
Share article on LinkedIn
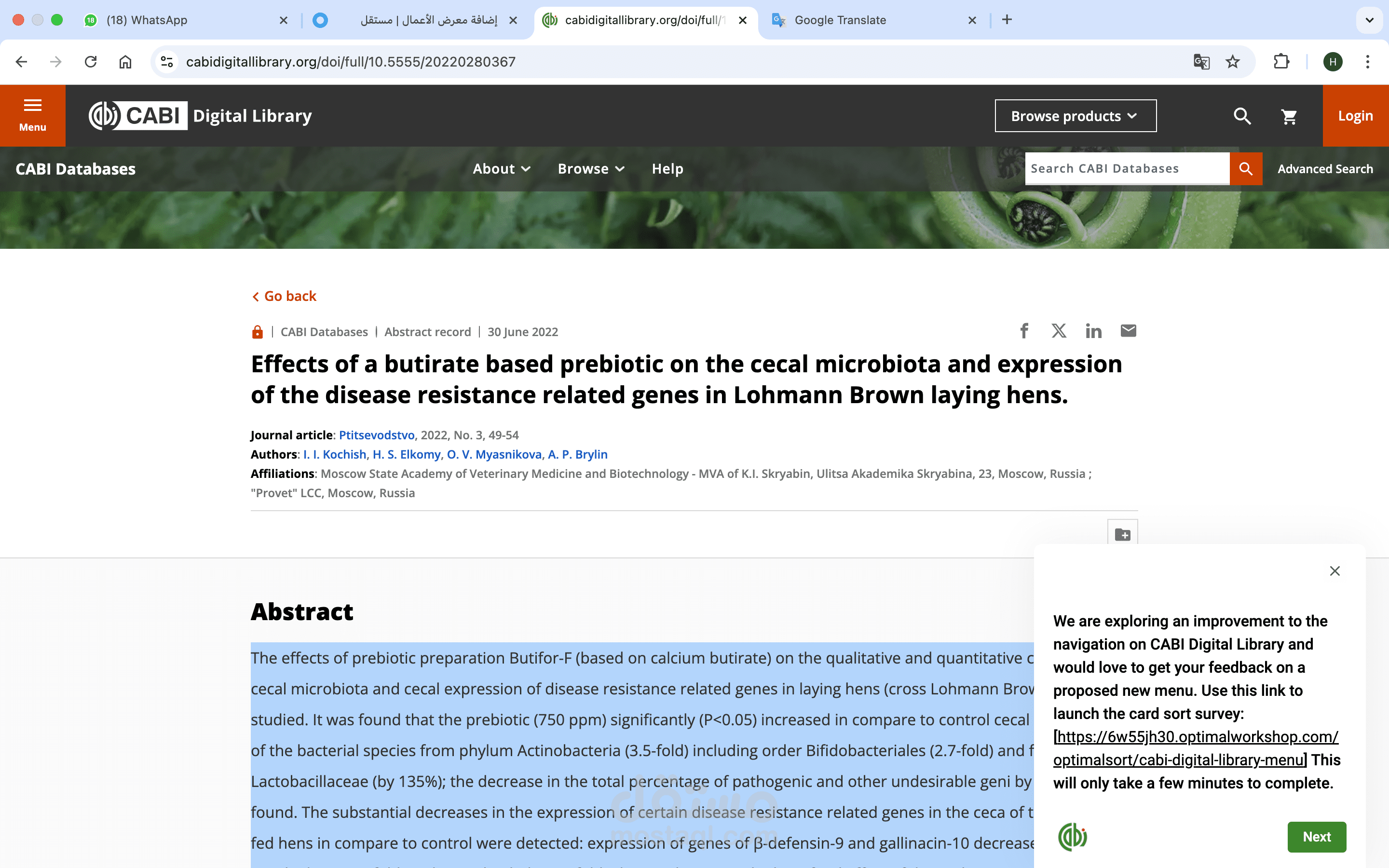pos(1093,331)
